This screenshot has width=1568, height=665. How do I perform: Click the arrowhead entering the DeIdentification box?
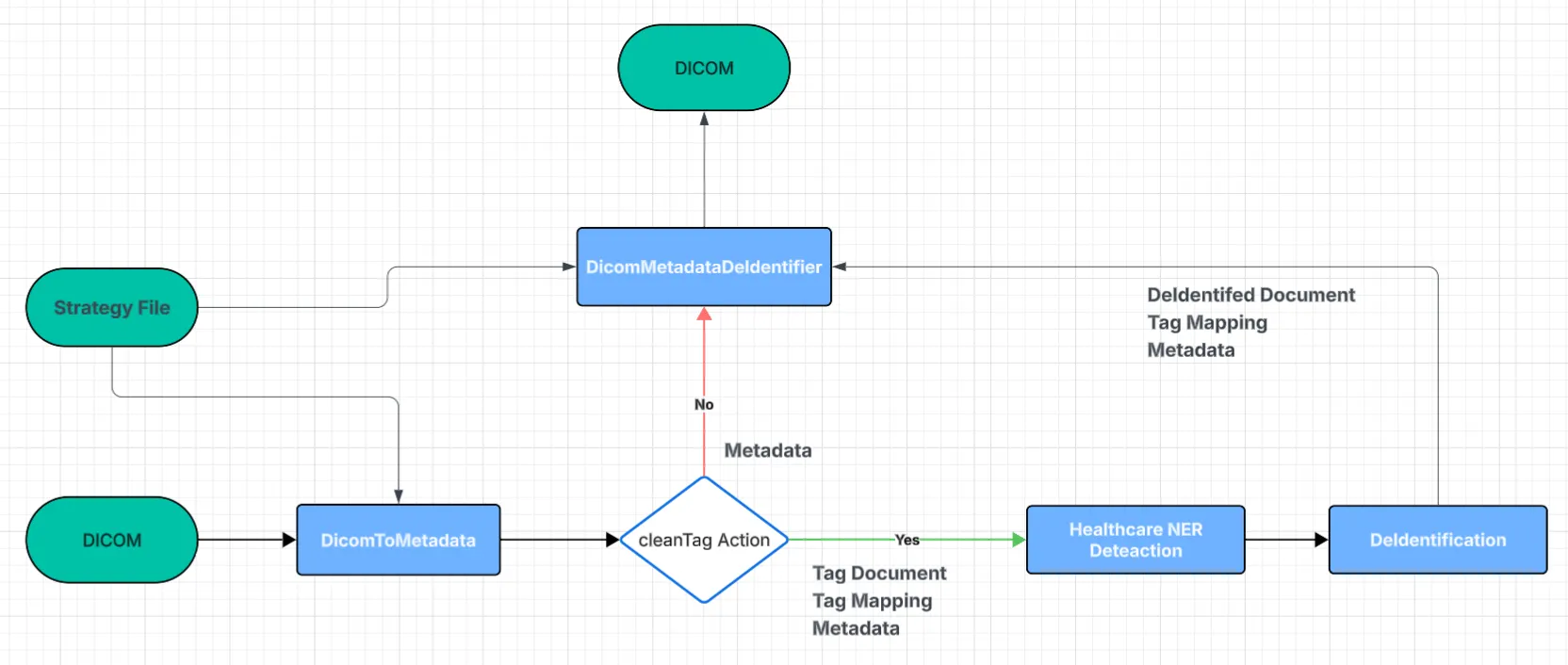click(x=1321, y=540)
